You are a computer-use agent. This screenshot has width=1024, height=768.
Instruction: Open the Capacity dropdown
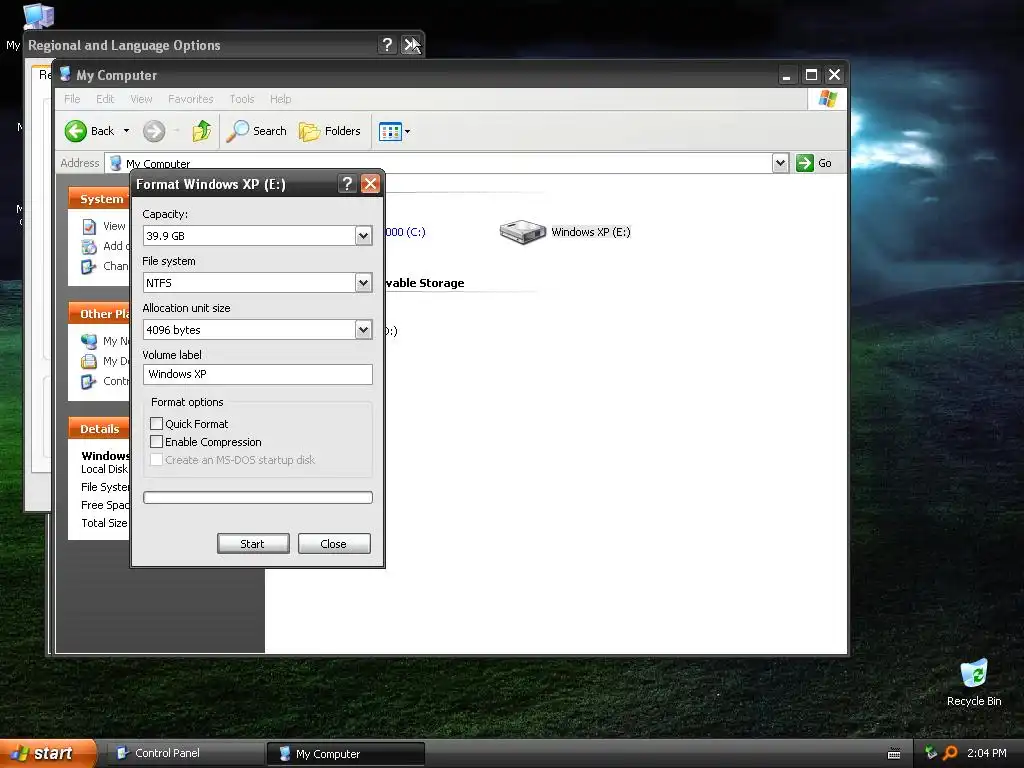point(364,236)
